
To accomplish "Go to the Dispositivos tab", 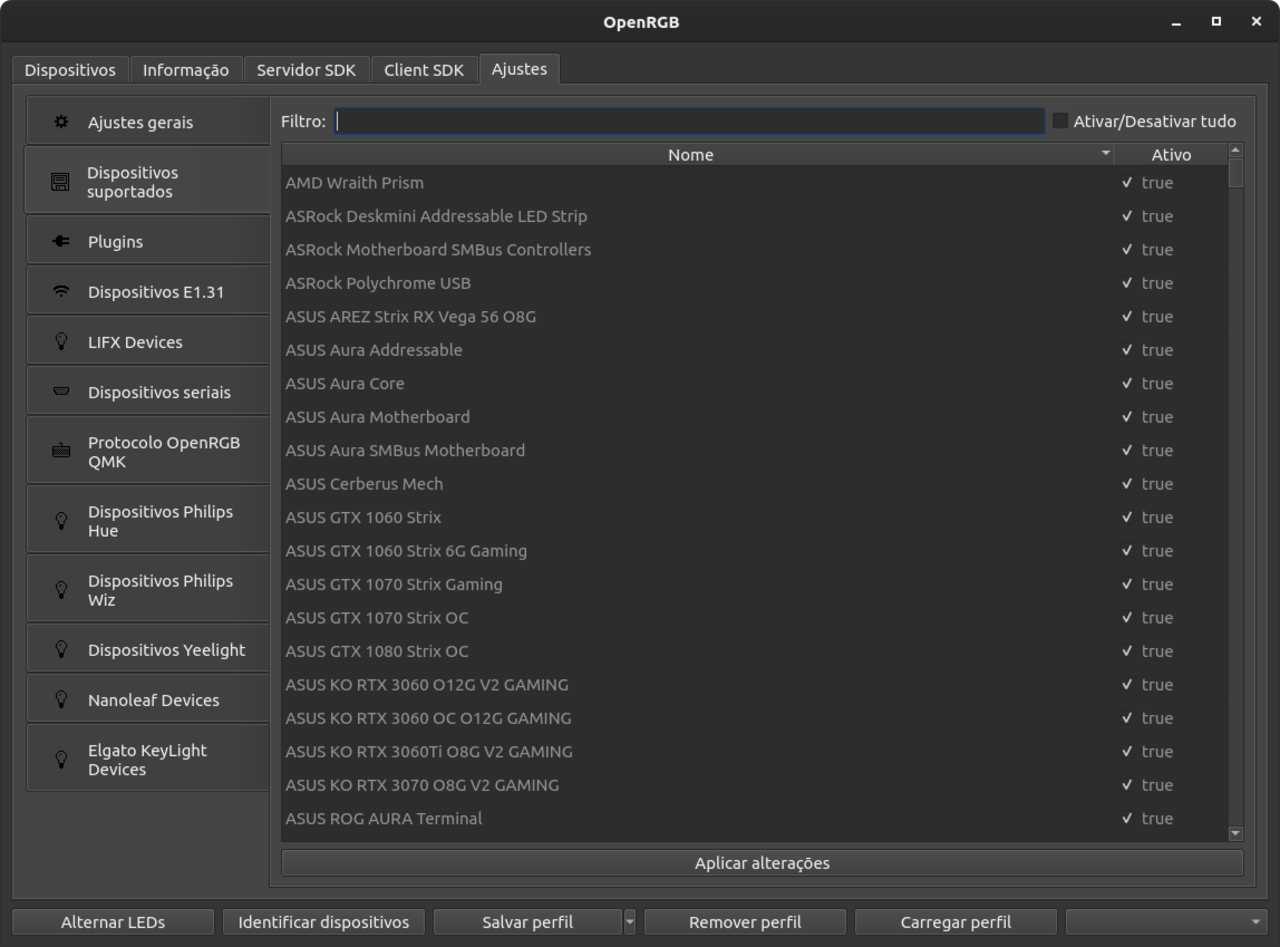I will [x=69, y=69].
